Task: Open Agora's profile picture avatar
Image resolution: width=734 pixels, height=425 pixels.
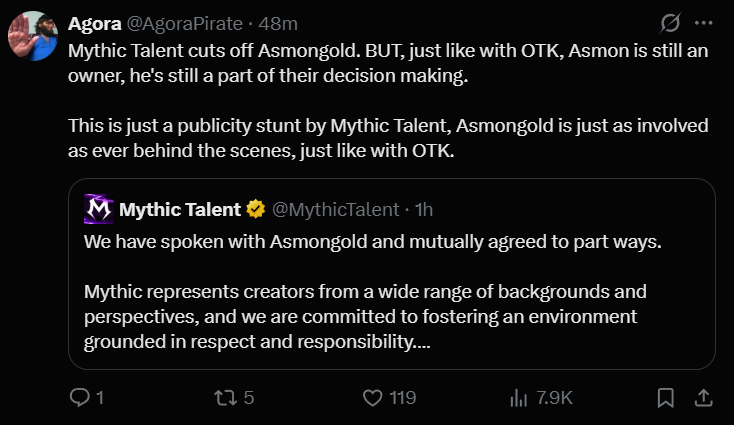Action: click(x=31, y=39)
